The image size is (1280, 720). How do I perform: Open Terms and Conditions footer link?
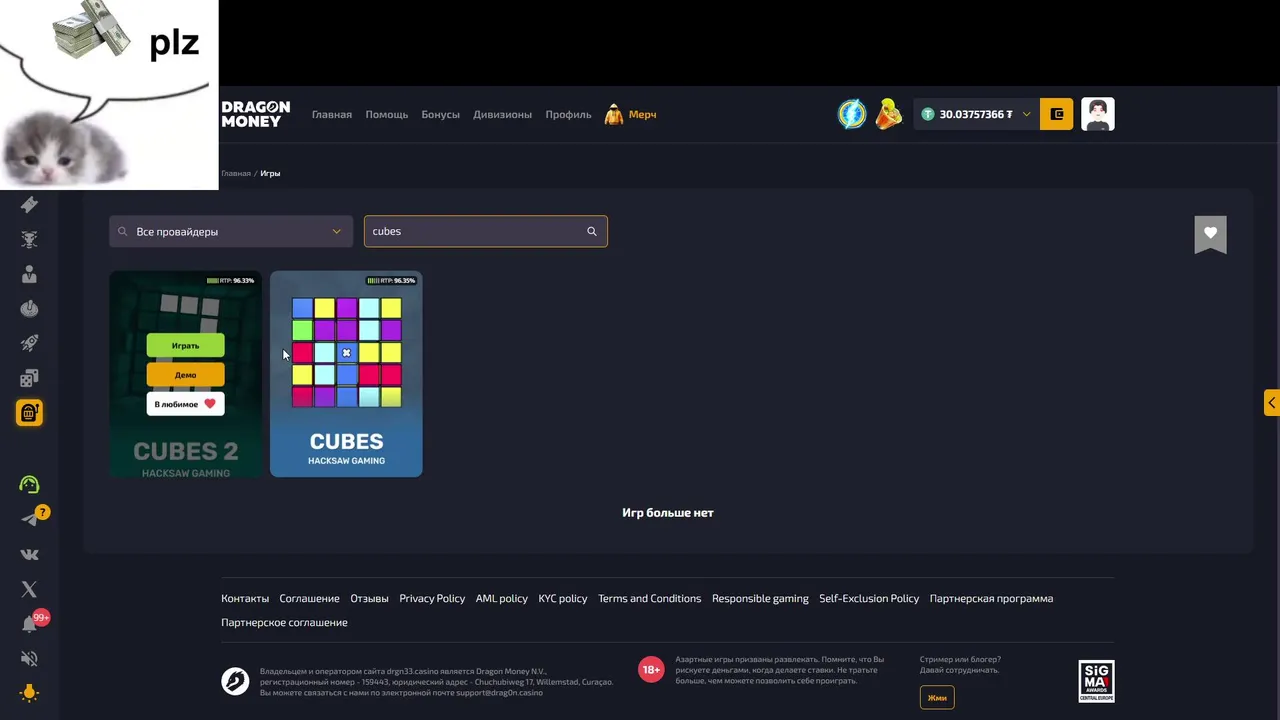(650, 598)
